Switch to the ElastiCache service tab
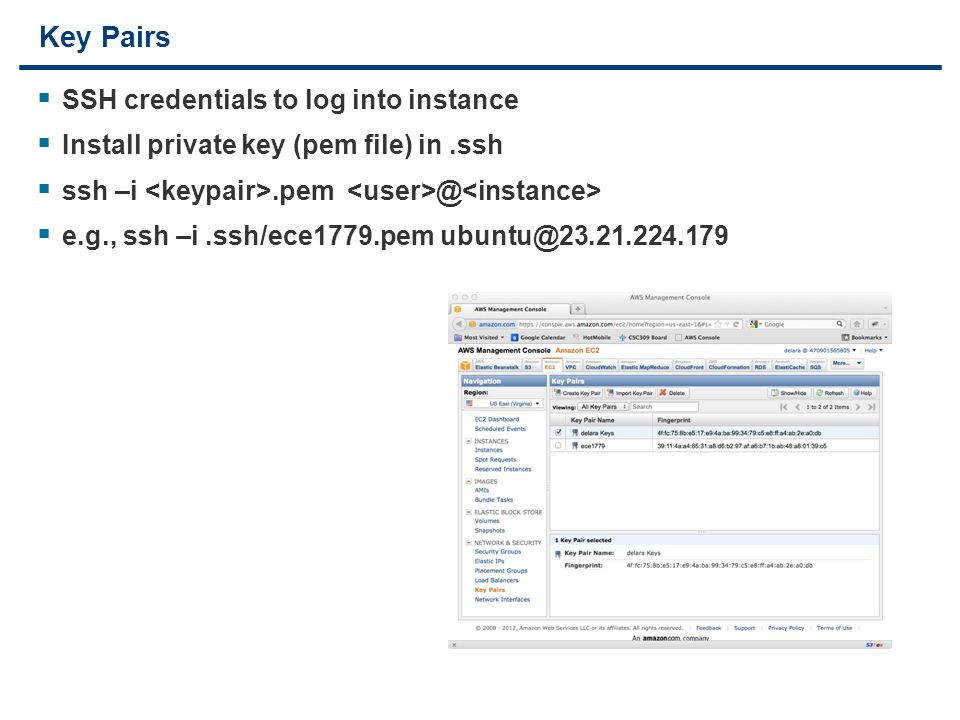The image size is (960, 720). point(790,366)
